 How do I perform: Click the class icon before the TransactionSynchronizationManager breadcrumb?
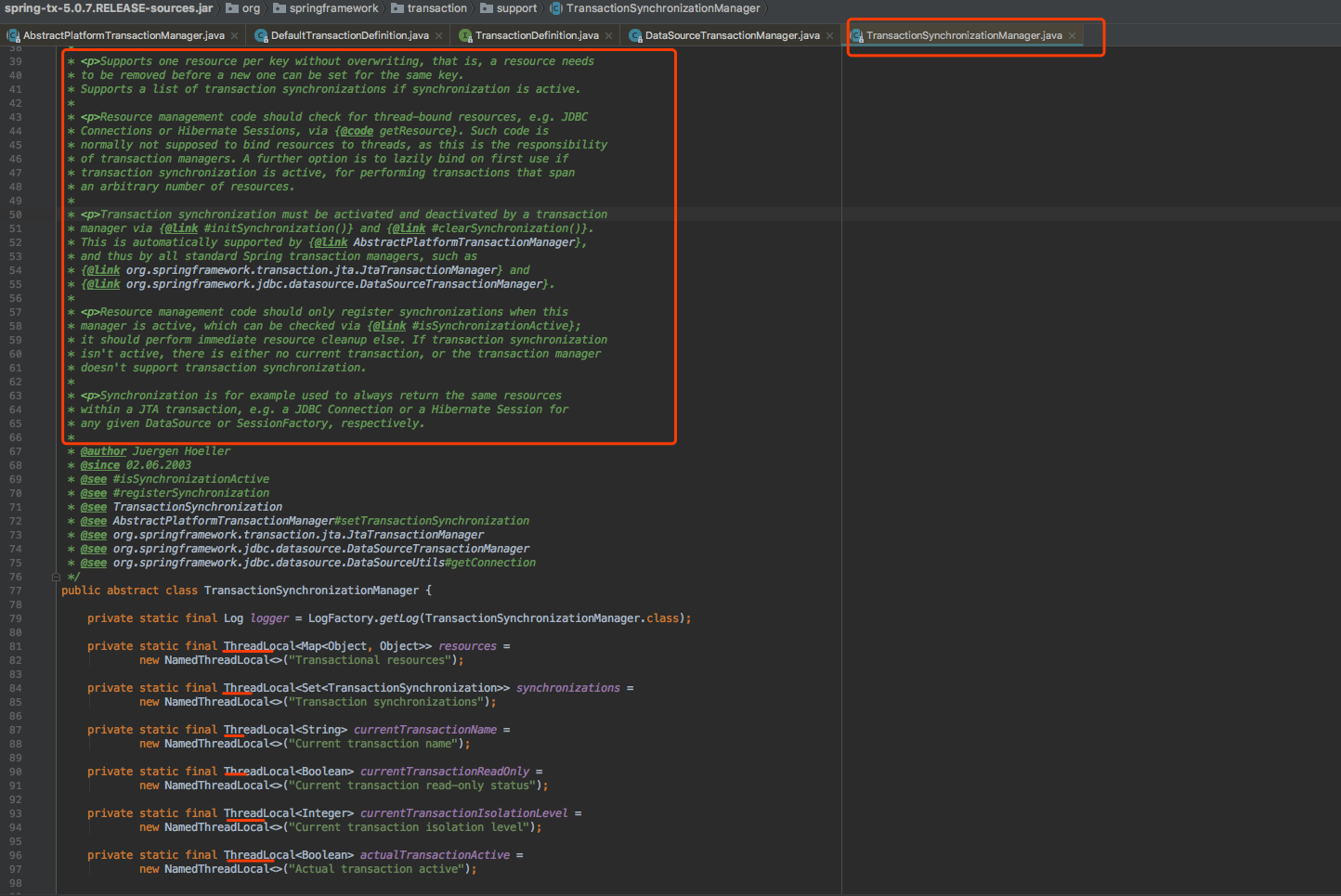click(x=556, y=8)
